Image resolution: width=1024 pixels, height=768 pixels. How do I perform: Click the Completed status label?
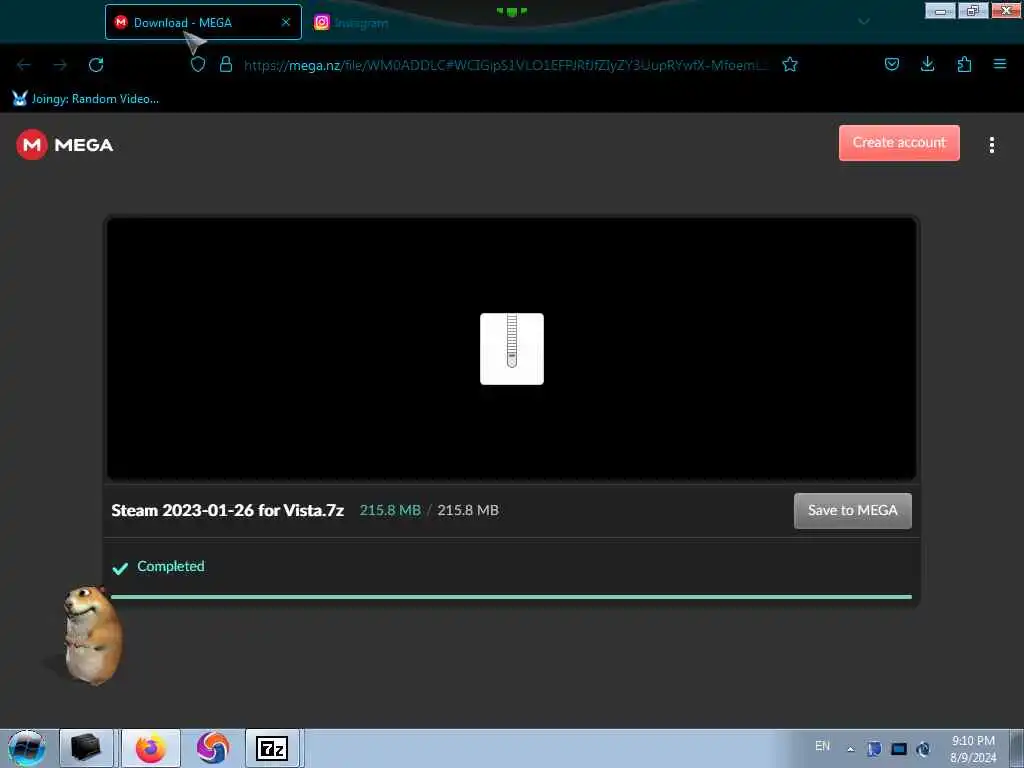coord(170,566)
